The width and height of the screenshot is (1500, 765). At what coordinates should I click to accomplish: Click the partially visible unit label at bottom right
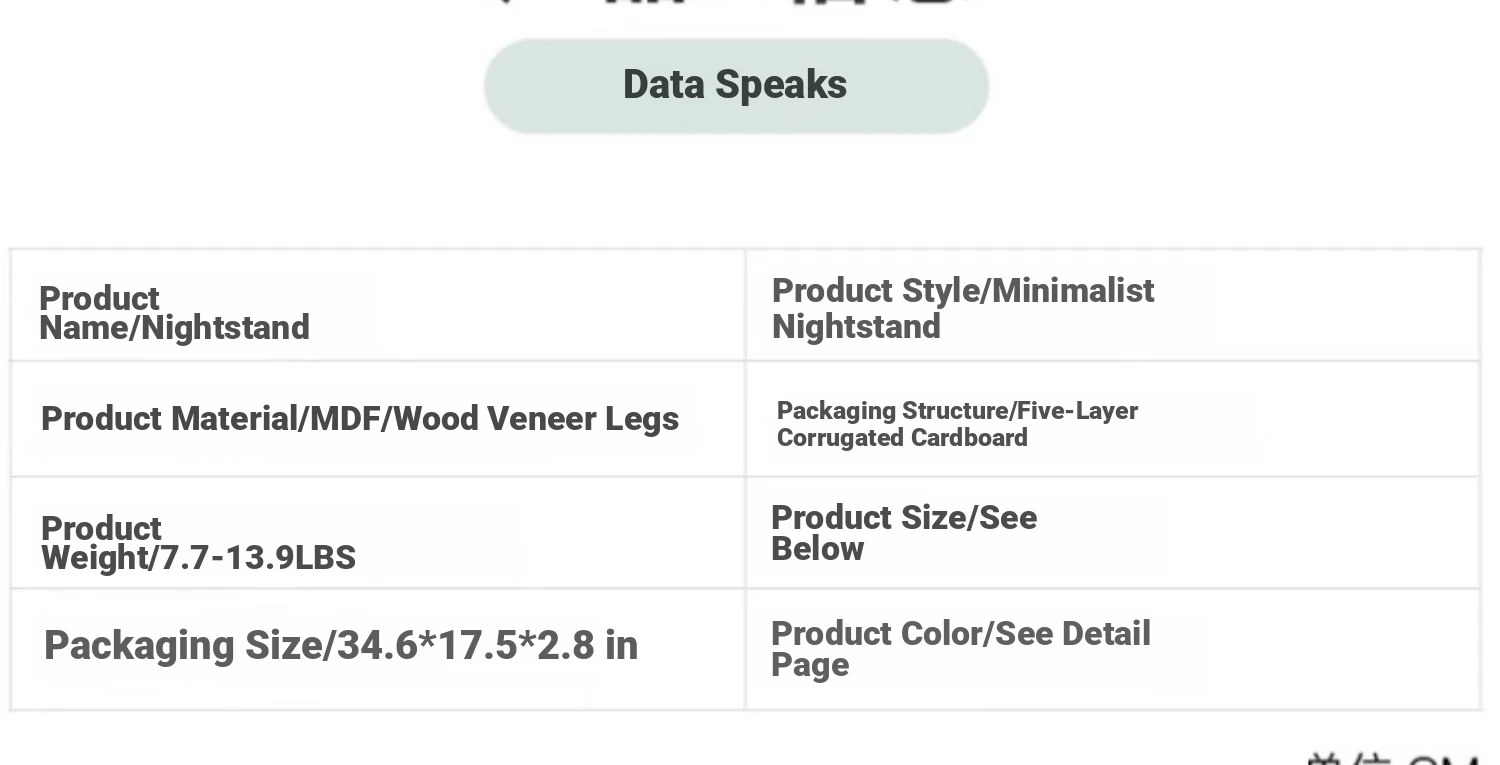tap(1392, 758)
